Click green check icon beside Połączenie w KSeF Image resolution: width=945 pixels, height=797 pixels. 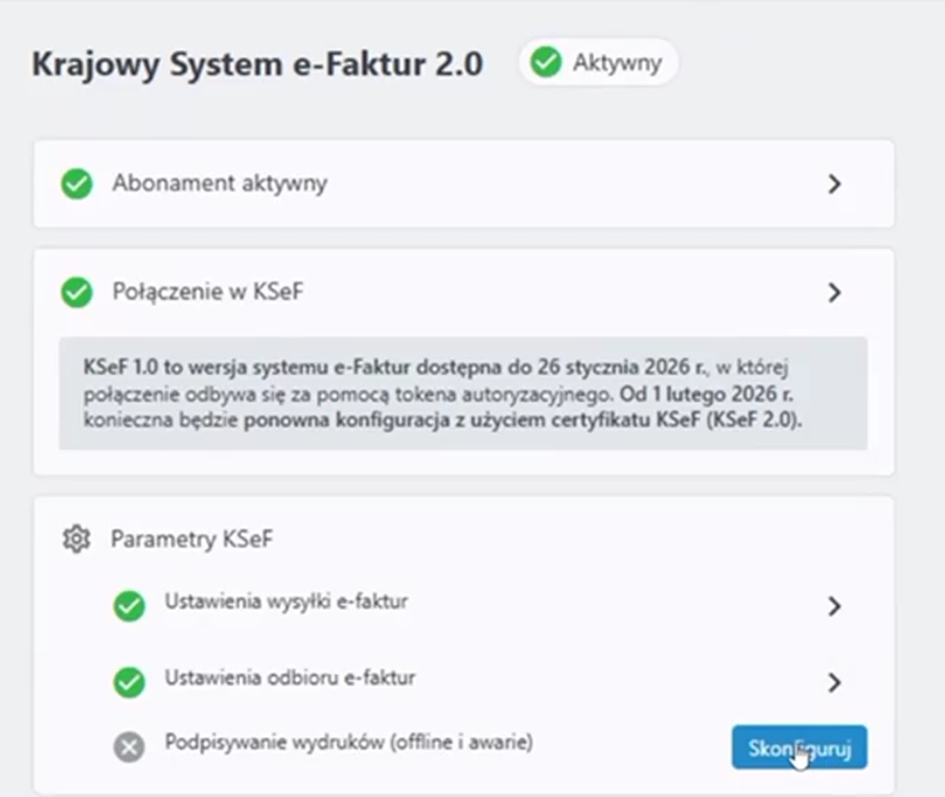[77, 293]
